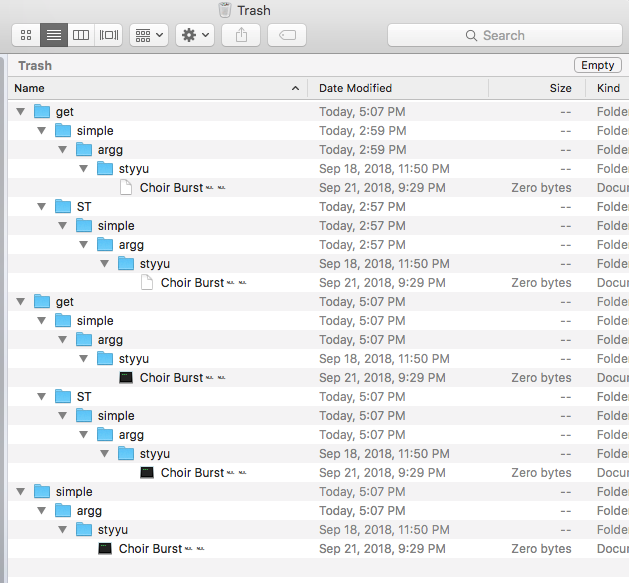Click folder icon of simple modified 2:59 PM
This screenshot has width=629, height=583.
click(63, 130)
